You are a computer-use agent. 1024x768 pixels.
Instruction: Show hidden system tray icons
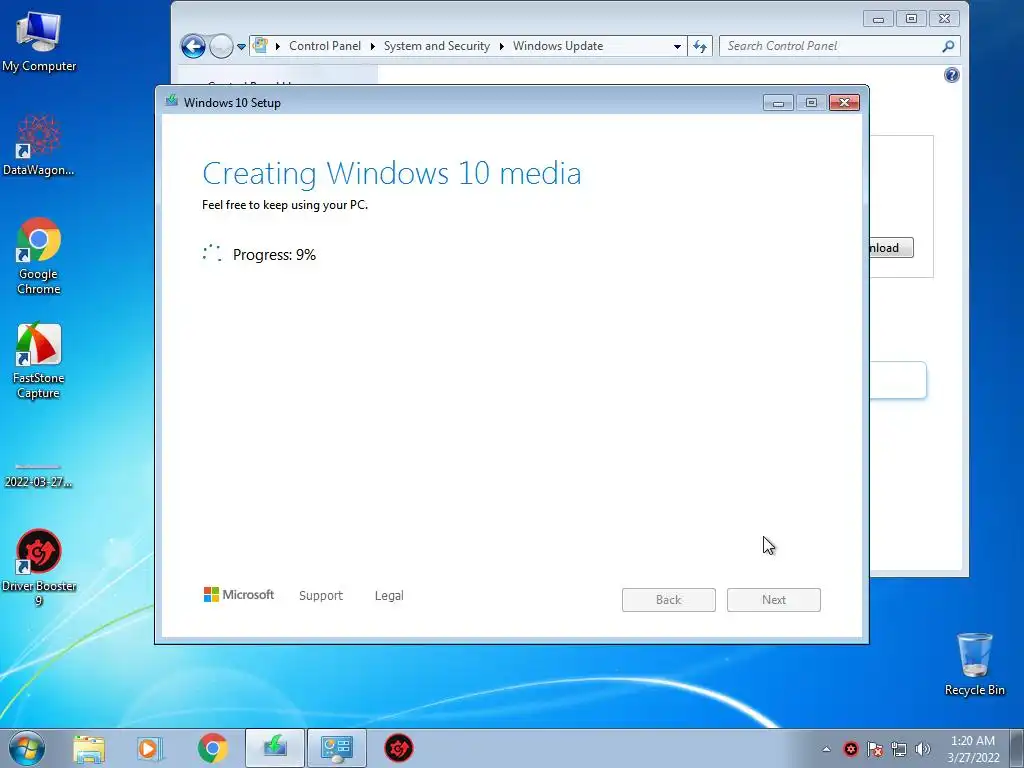tap(826, 749)
